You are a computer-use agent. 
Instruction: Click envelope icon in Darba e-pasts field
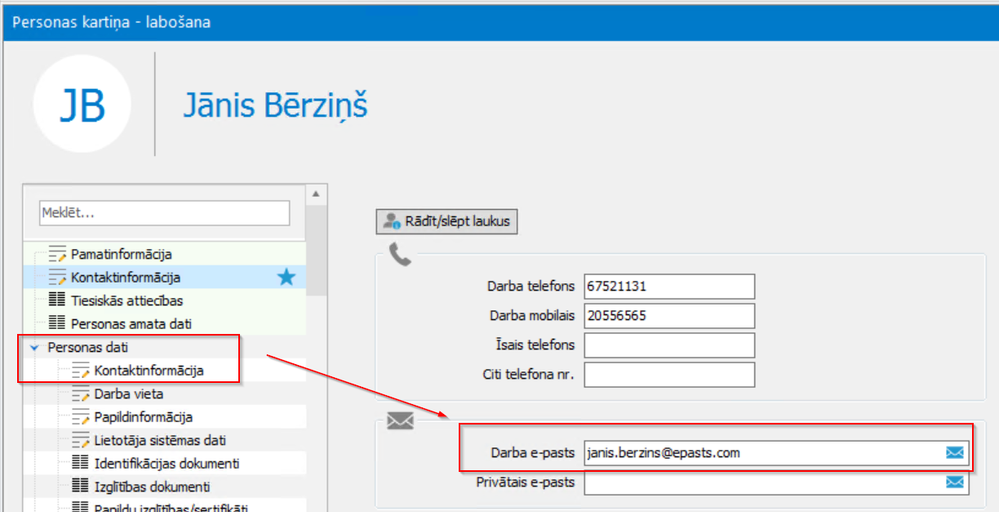954,453
